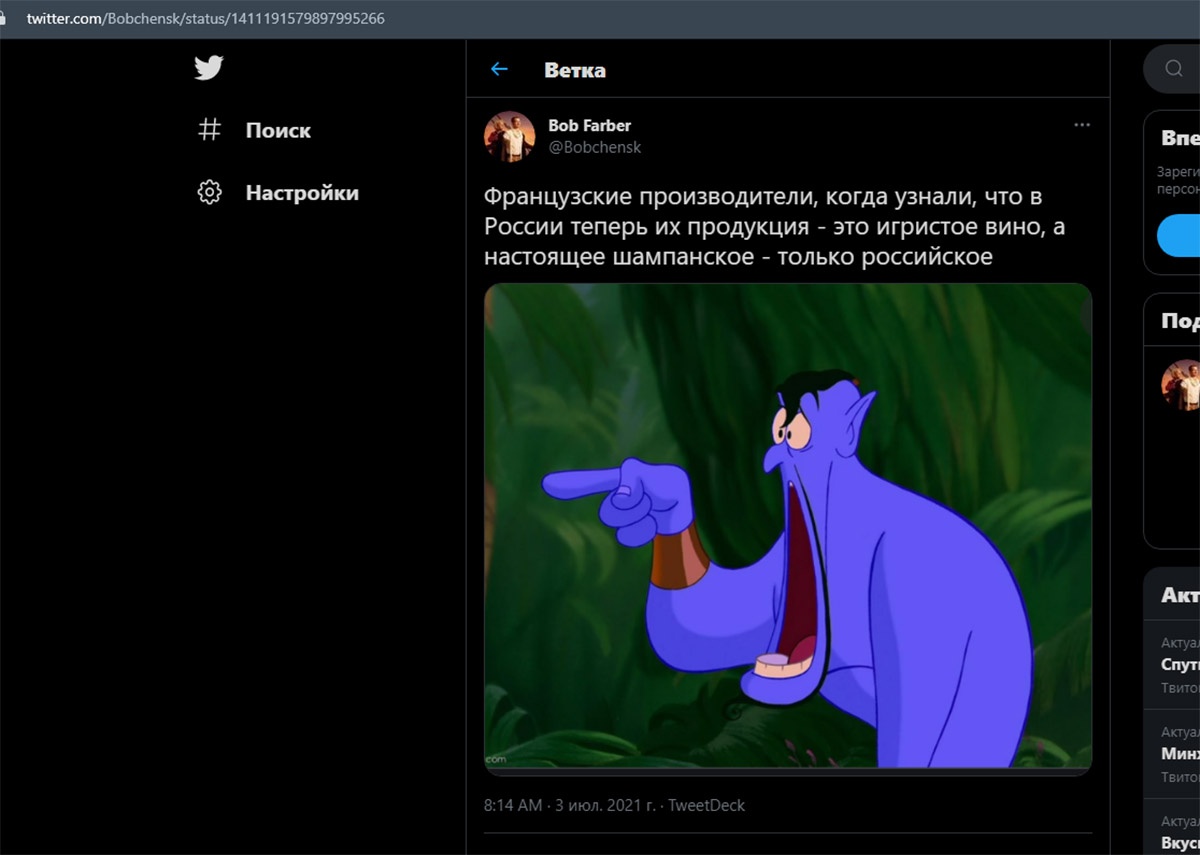
Task: Open the TweetDeck source link
Action: (x=707, y=805)
